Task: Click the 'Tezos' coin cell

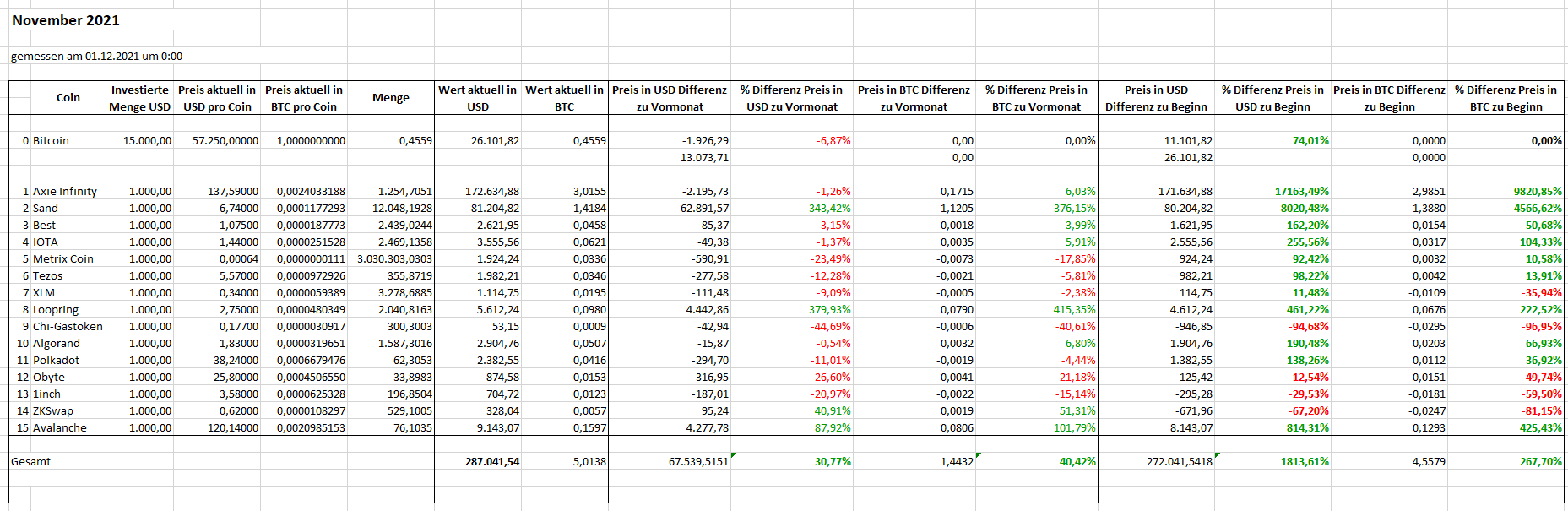Action: 47,276
